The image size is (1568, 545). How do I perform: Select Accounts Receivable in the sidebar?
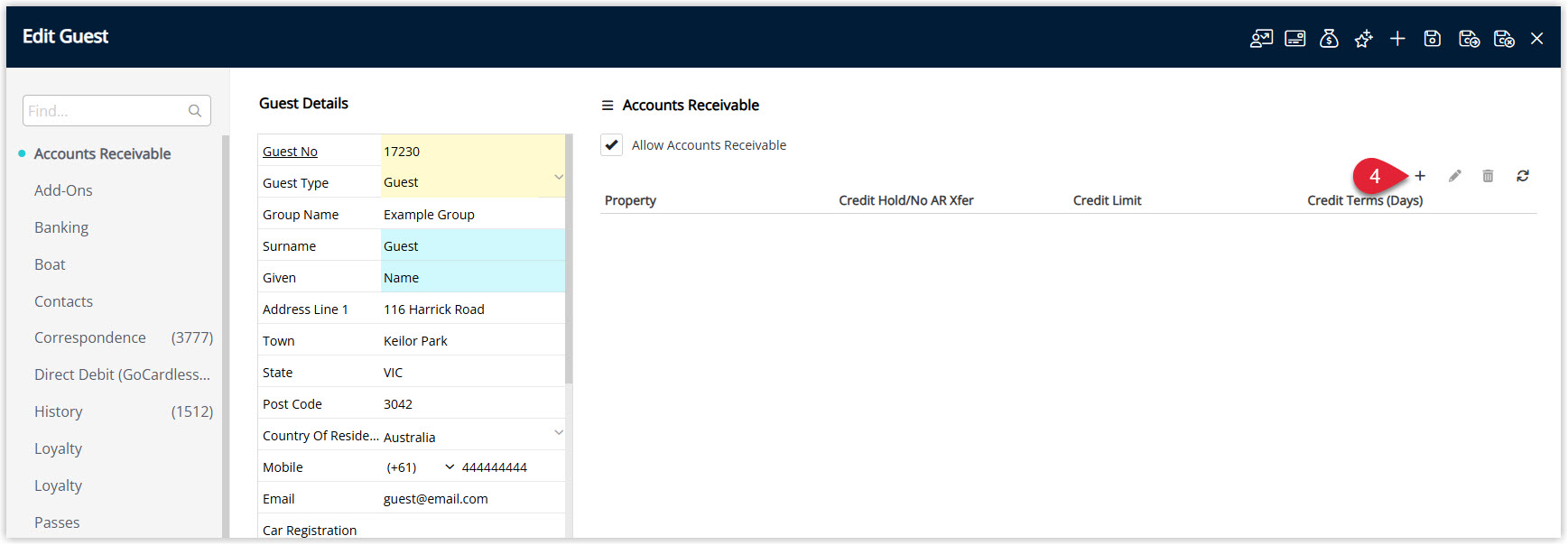(x=102, y=153)
